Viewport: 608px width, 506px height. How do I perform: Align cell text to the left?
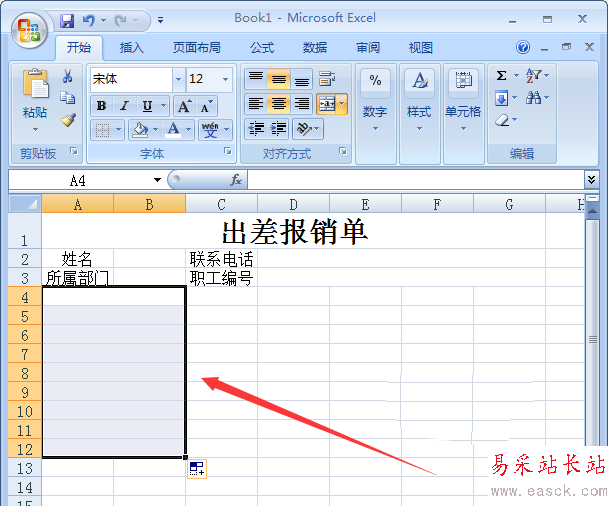256,104
